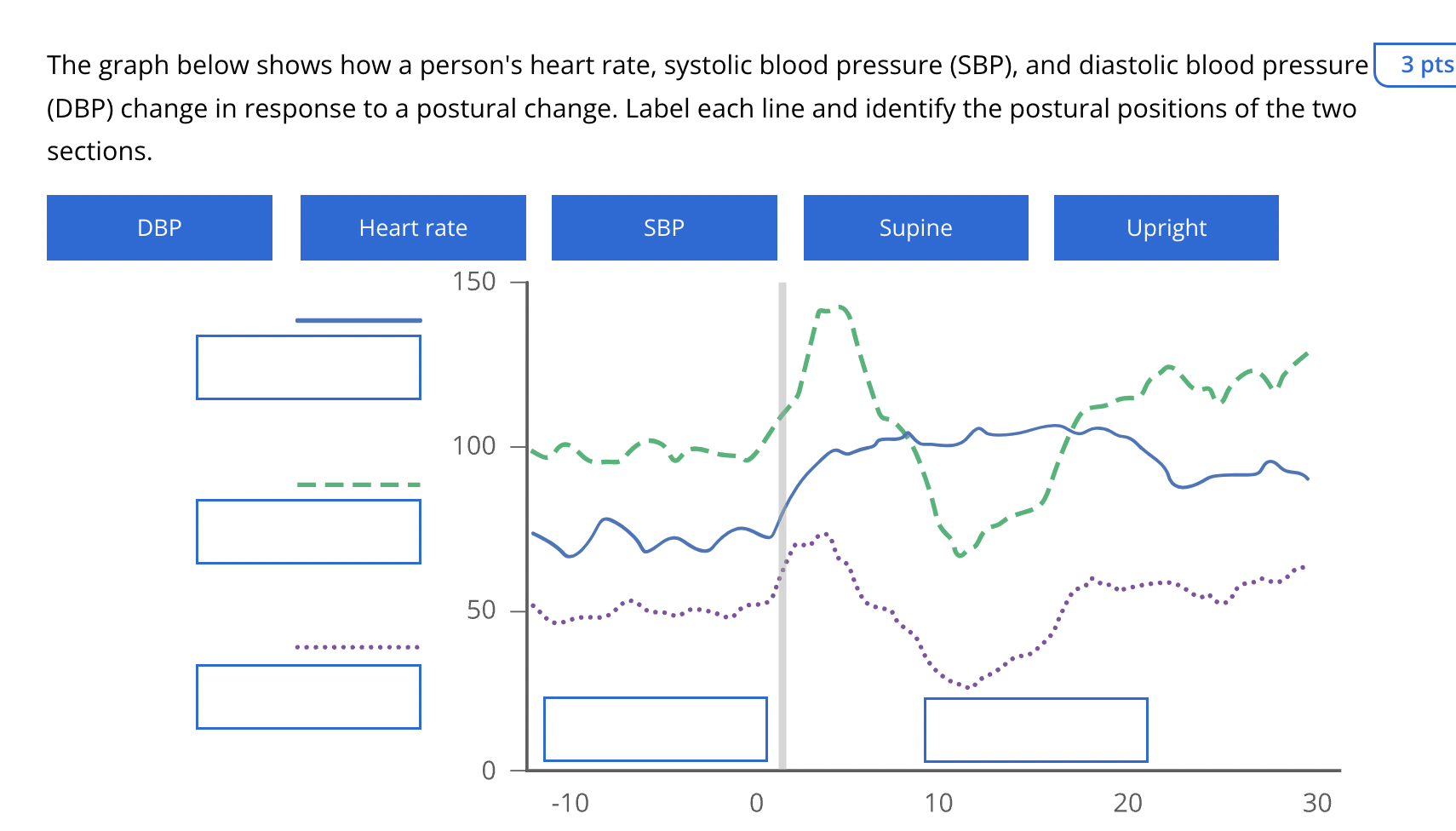Select the DBP answer chip

pyautogui.click(x=158, y=227)
